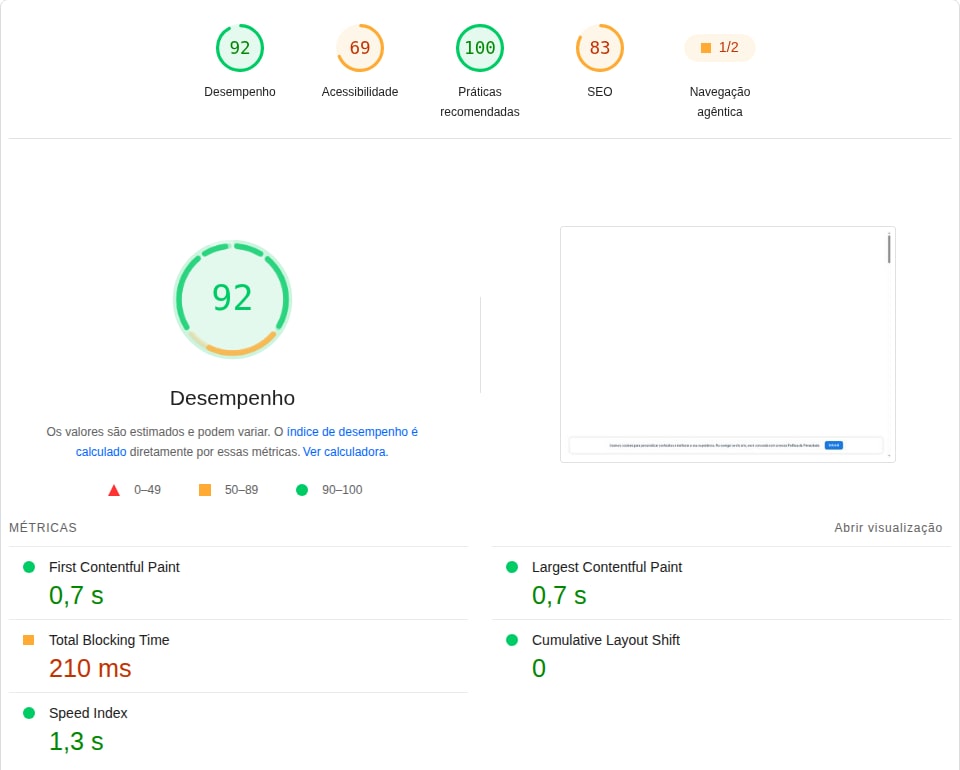
Task: Click the 0,7 s Largest Contentful Paint value
Action: pos(559,596)
